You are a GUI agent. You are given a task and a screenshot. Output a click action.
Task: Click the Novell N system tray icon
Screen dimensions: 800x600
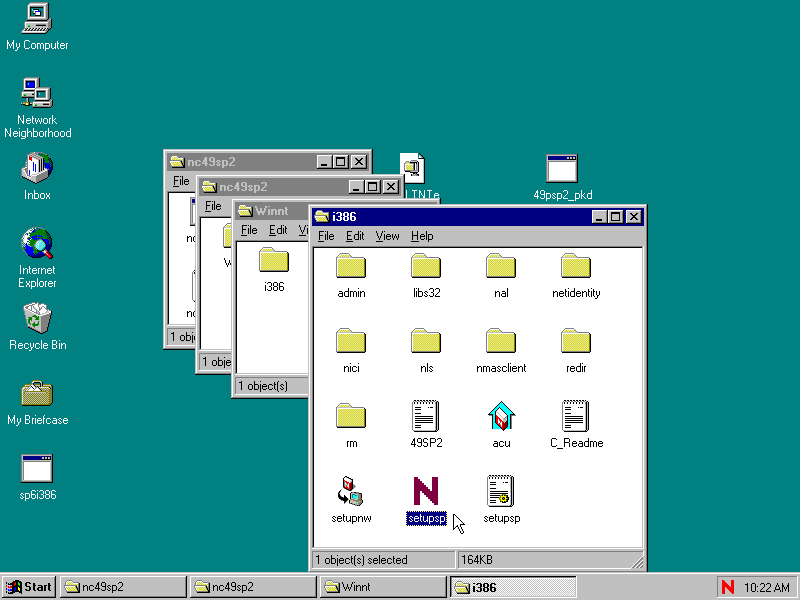click(x=728, y=587)
